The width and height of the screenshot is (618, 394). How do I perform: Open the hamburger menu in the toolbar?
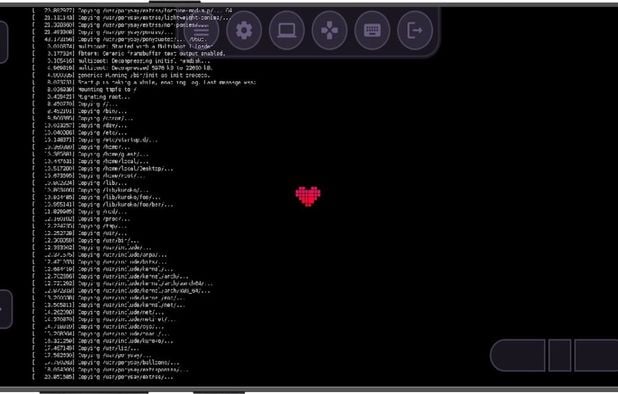click(201, 30)
